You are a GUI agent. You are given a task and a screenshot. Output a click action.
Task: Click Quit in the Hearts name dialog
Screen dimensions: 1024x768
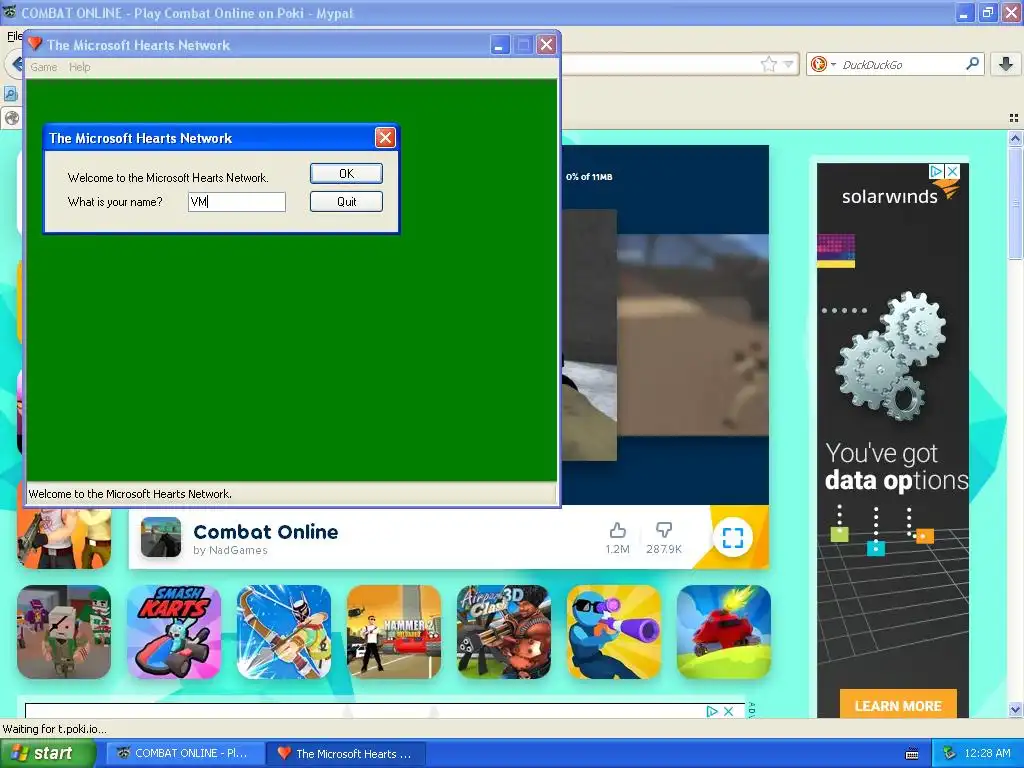[x=346, y=202]
